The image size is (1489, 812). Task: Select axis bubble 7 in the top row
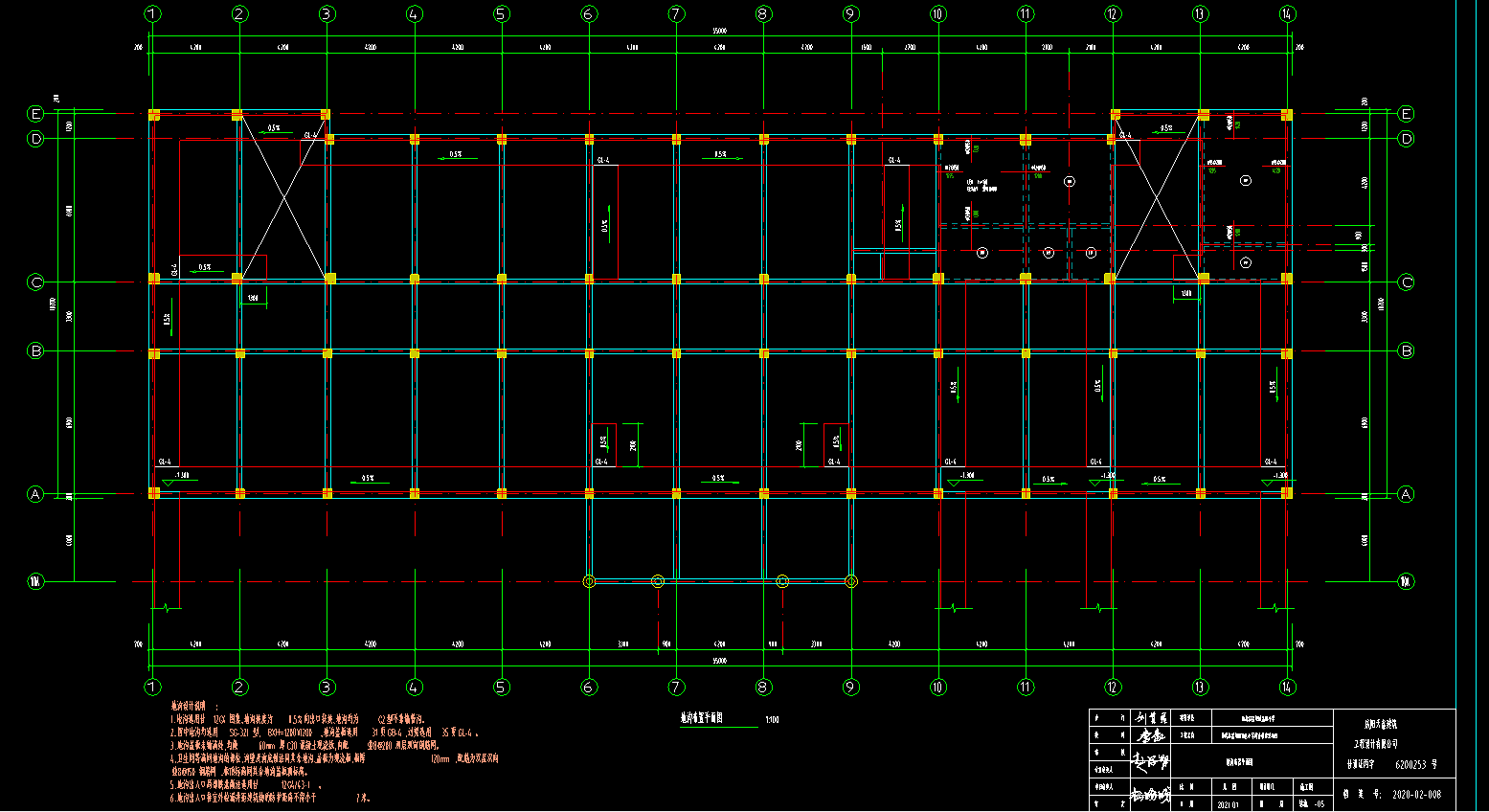click(677, 14)
